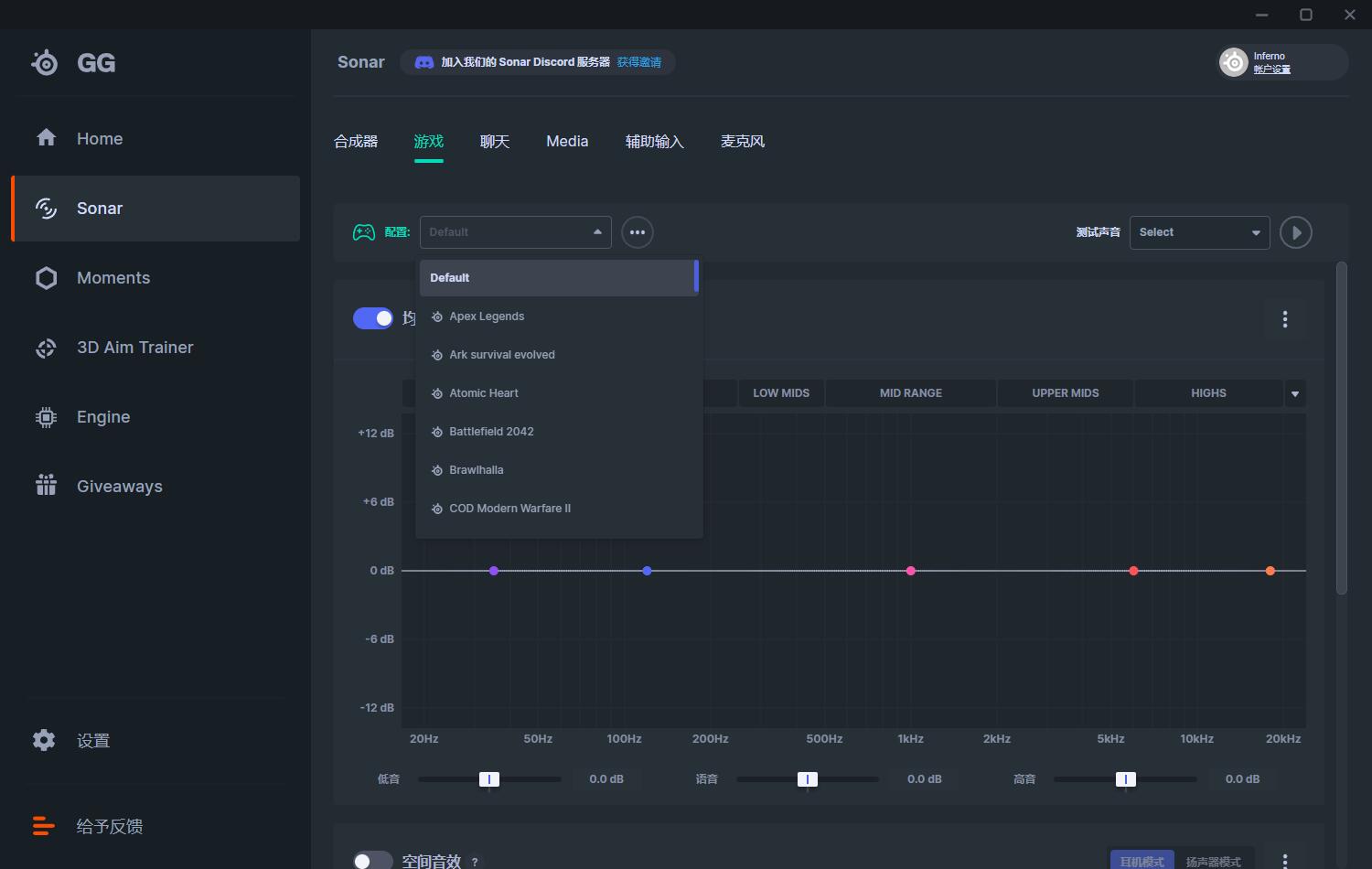Expand the frequency band arrow next to HIGHS
The height and width of the screenshot is (869, 1372).
(1294, 393)
